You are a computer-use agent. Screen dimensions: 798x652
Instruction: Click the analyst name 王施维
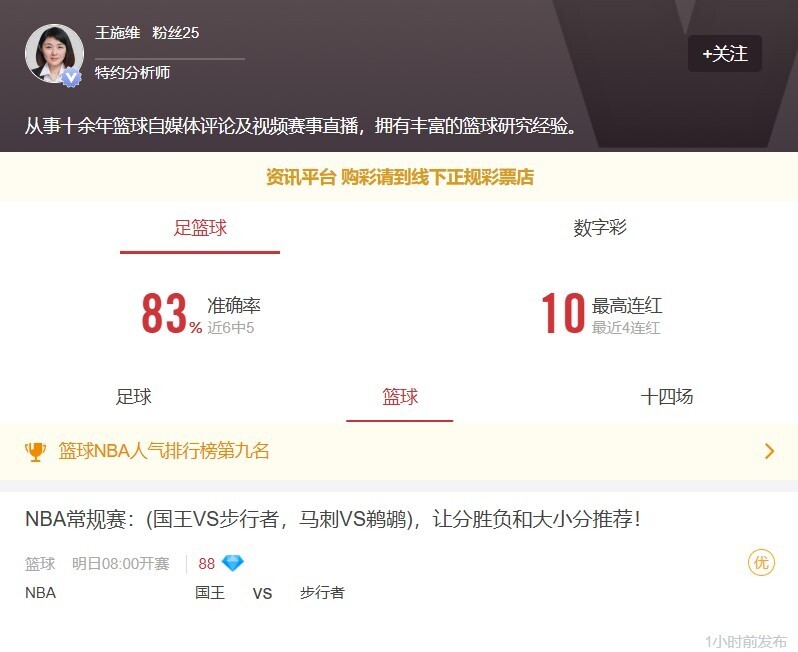[118, 33]
